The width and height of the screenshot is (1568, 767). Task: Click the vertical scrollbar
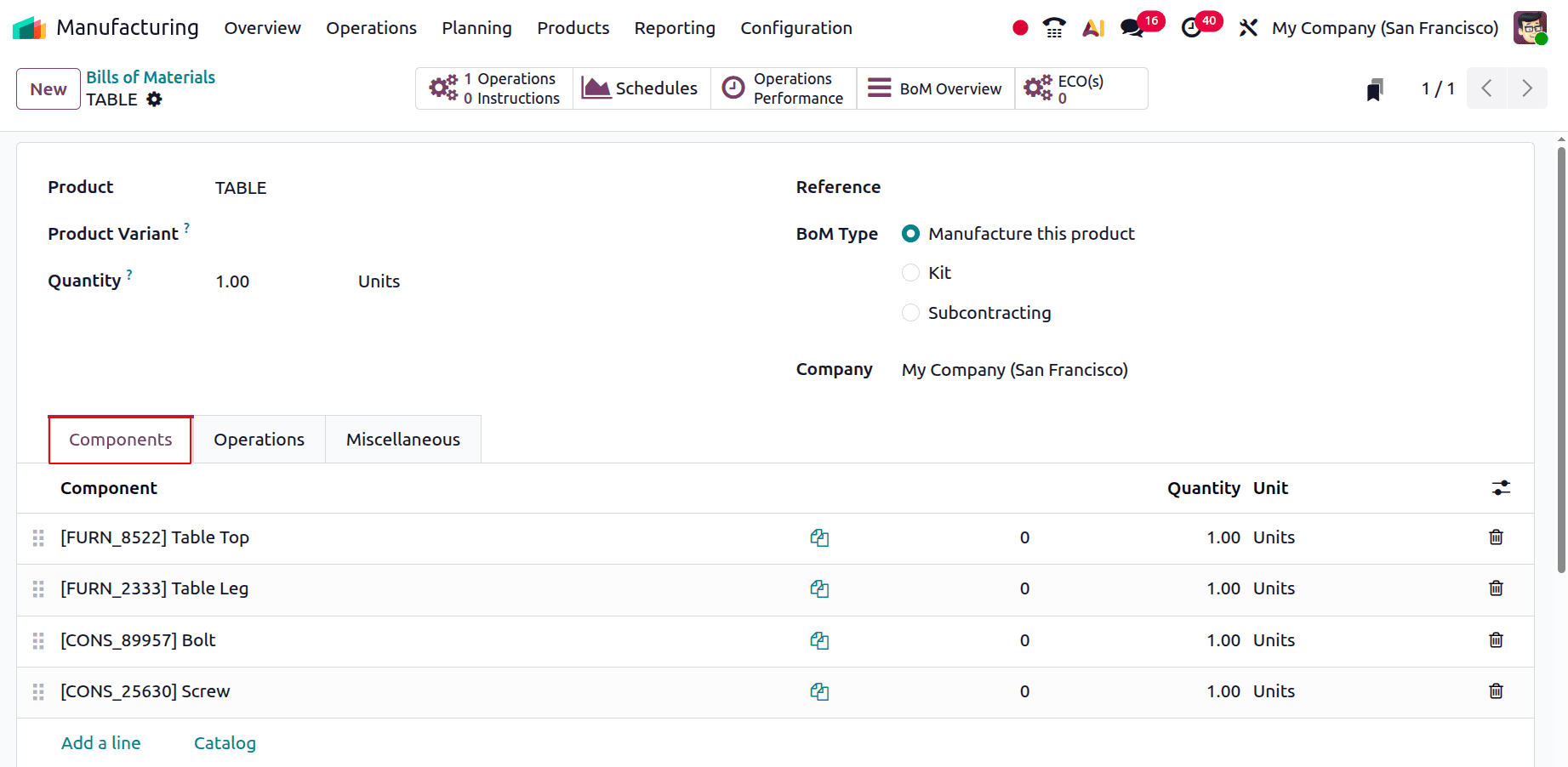(x=1561, y=361)
